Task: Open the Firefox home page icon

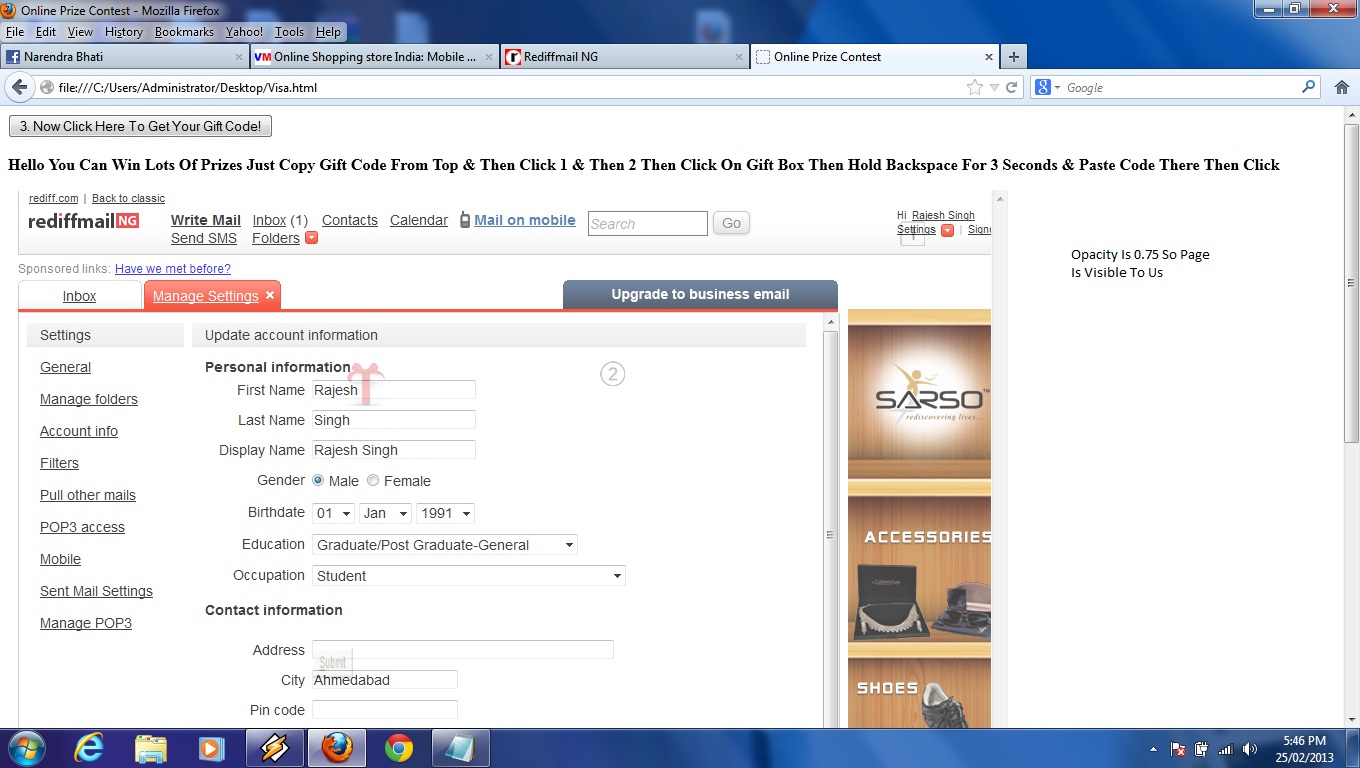Action: pyautogui.click(x=1342, y=87)
